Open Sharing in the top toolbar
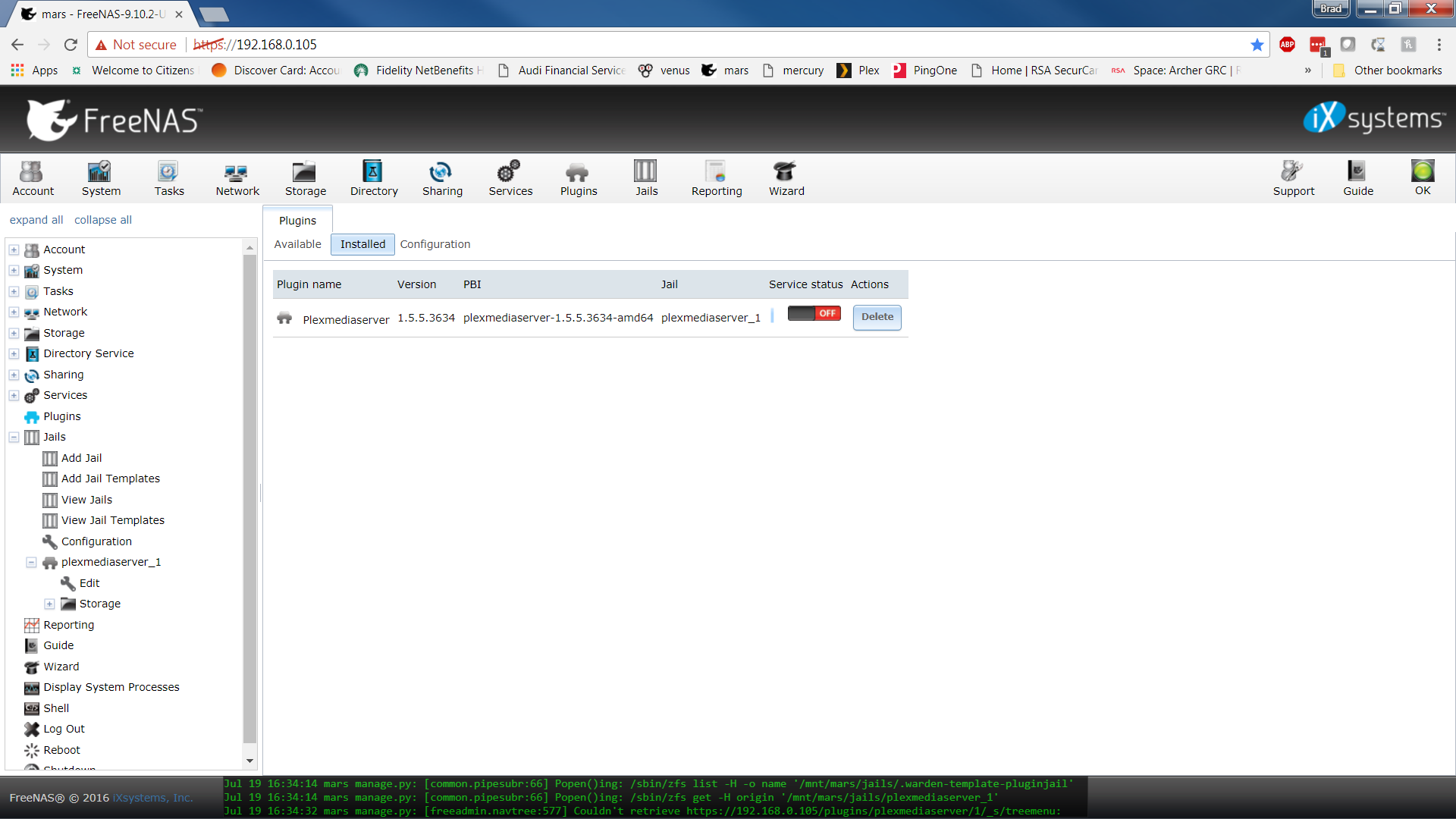 click(x=442, y=179)
